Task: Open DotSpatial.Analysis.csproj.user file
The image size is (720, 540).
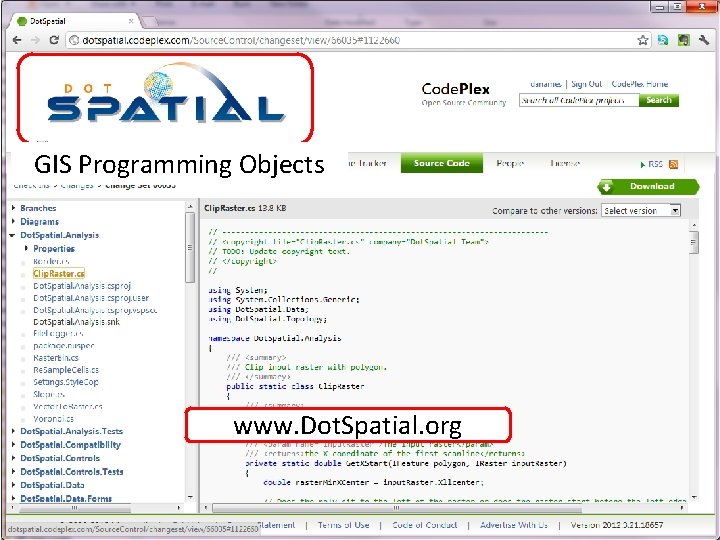Action: 91,298
